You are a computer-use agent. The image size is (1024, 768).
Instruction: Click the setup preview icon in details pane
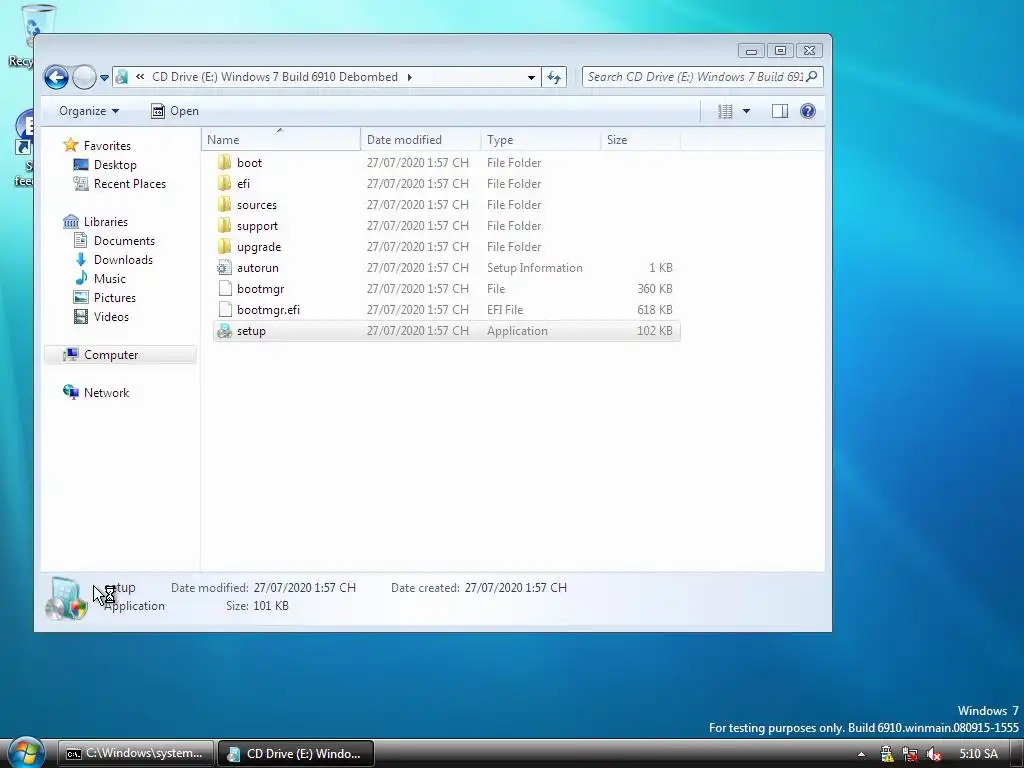[x=66, y=598]
